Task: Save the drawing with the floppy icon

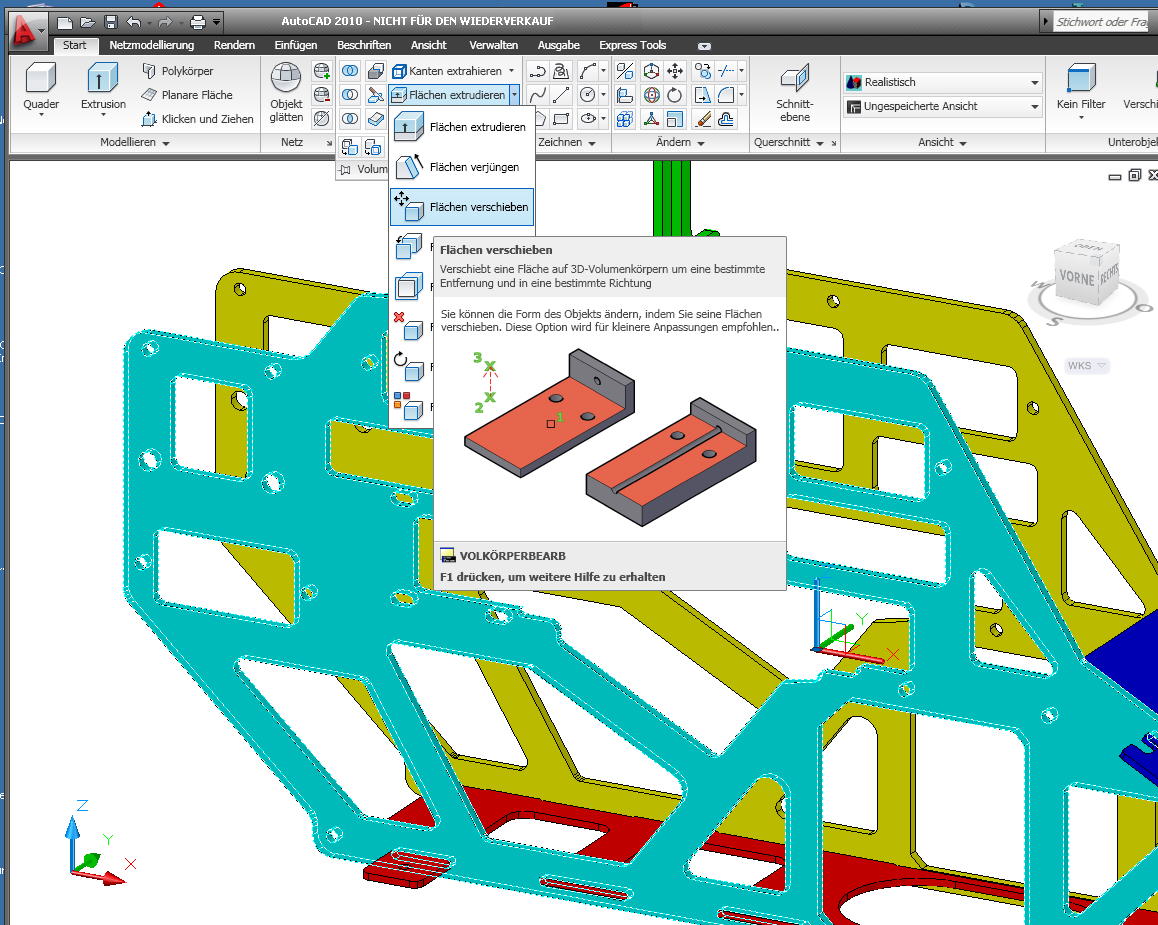Action: [x=111, y=22]
